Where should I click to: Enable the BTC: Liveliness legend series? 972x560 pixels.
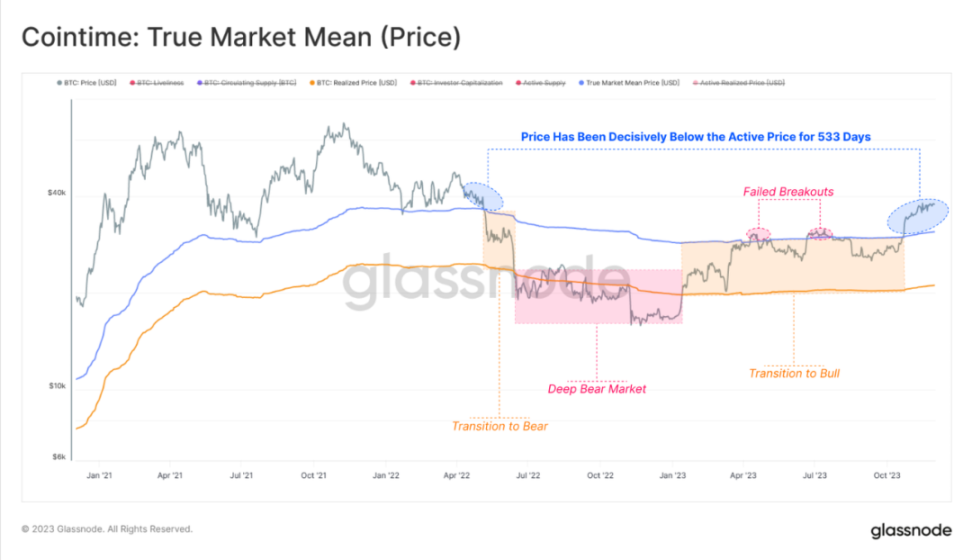(157, 82)
